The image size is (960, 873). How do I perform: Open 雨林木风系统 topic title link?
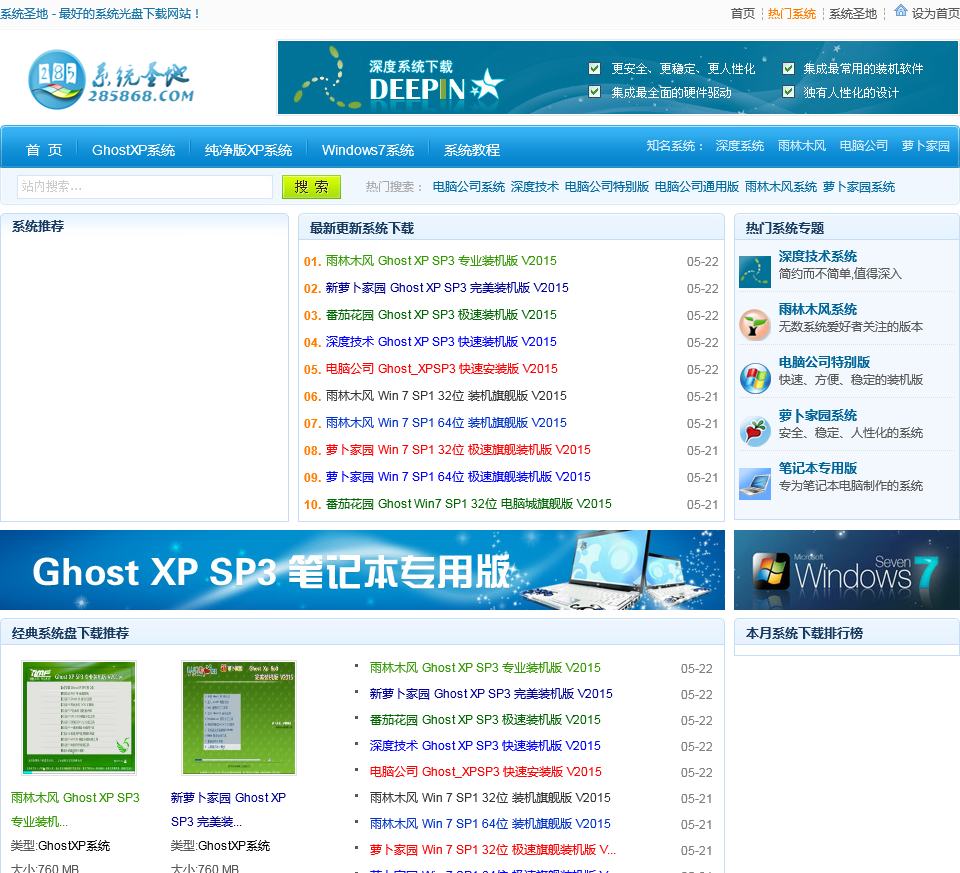tap(817, 309)
